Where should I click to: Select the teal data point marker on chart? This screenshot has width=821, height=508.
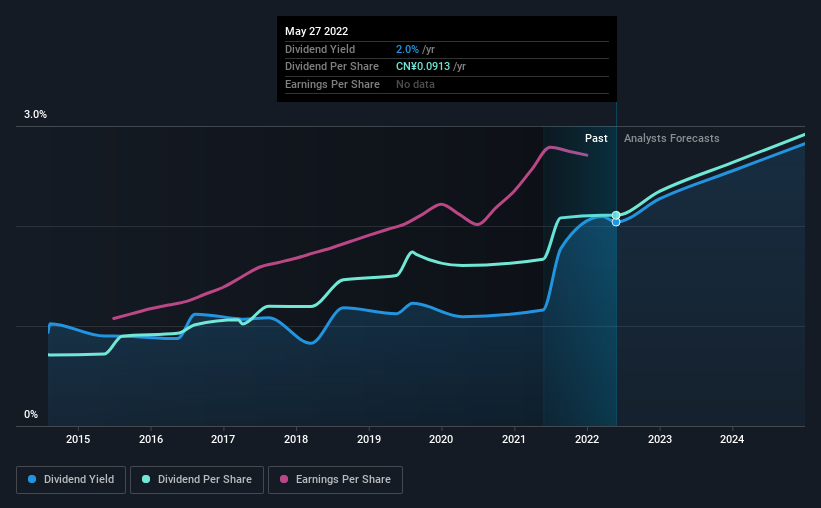[x=616, y=215]
